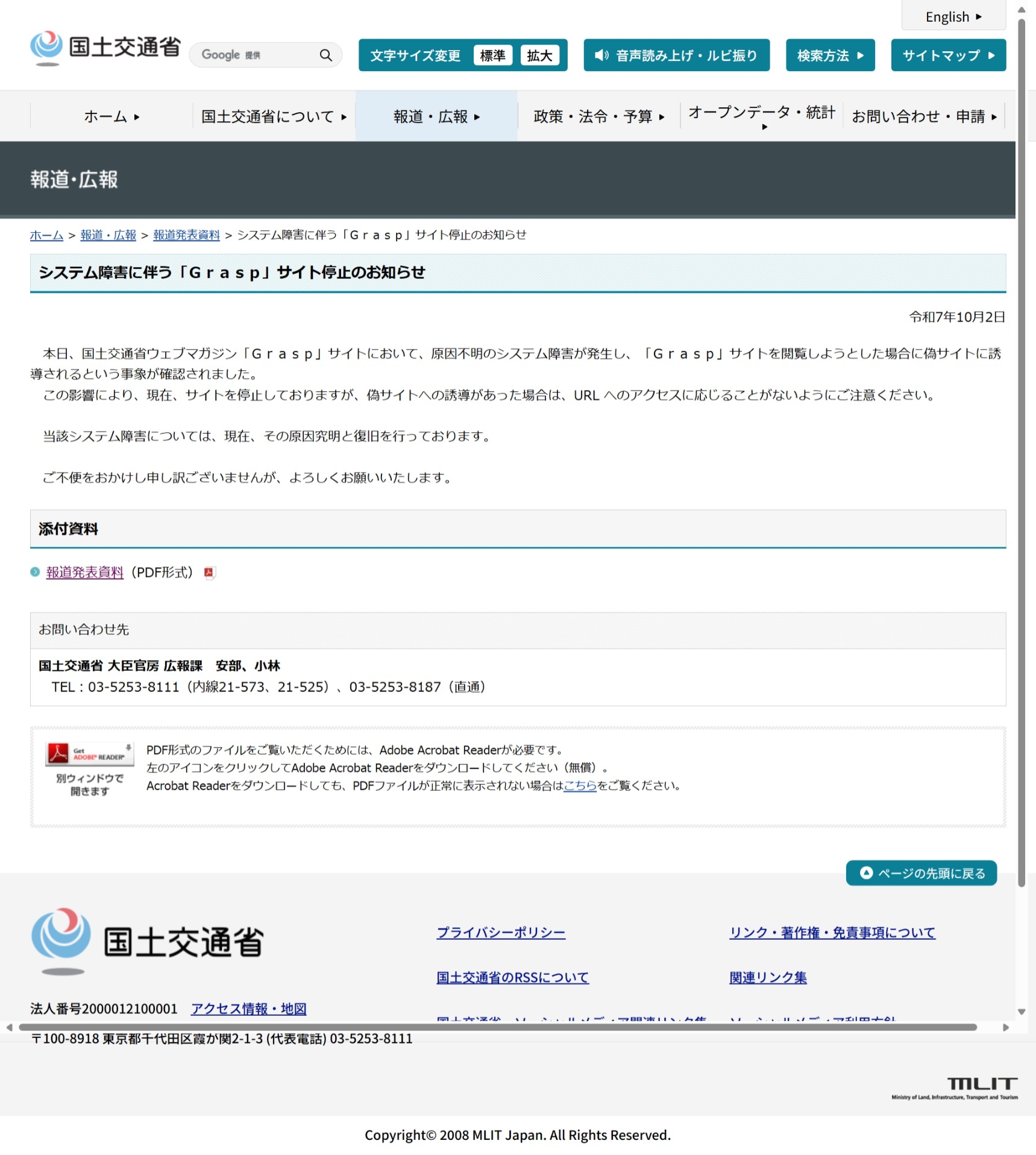Set text size to 標準
The height and width of the screenshot is (1155, 1036).
(492, 55)
